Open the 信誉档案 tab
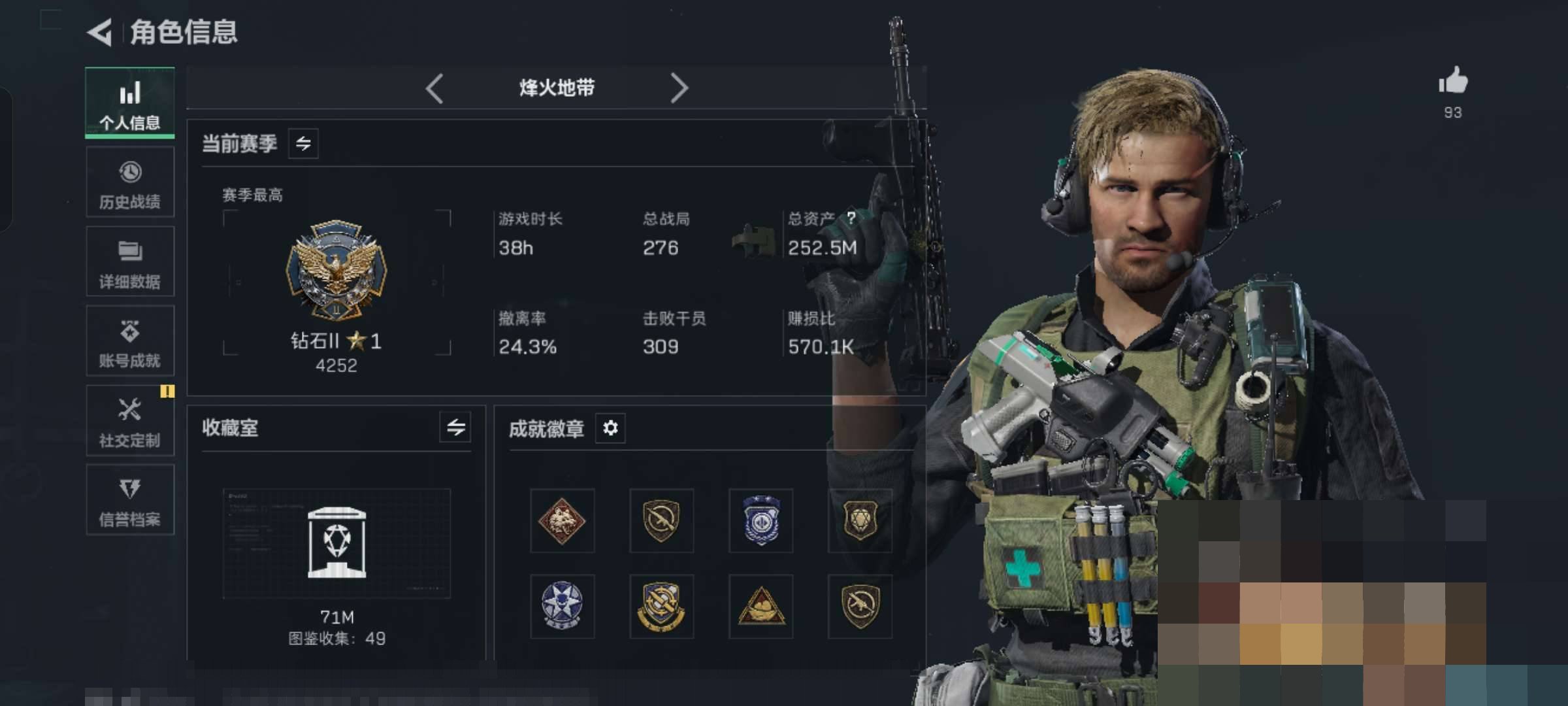This screenshot has width=1568, height=706. click(x=130, y=500)
